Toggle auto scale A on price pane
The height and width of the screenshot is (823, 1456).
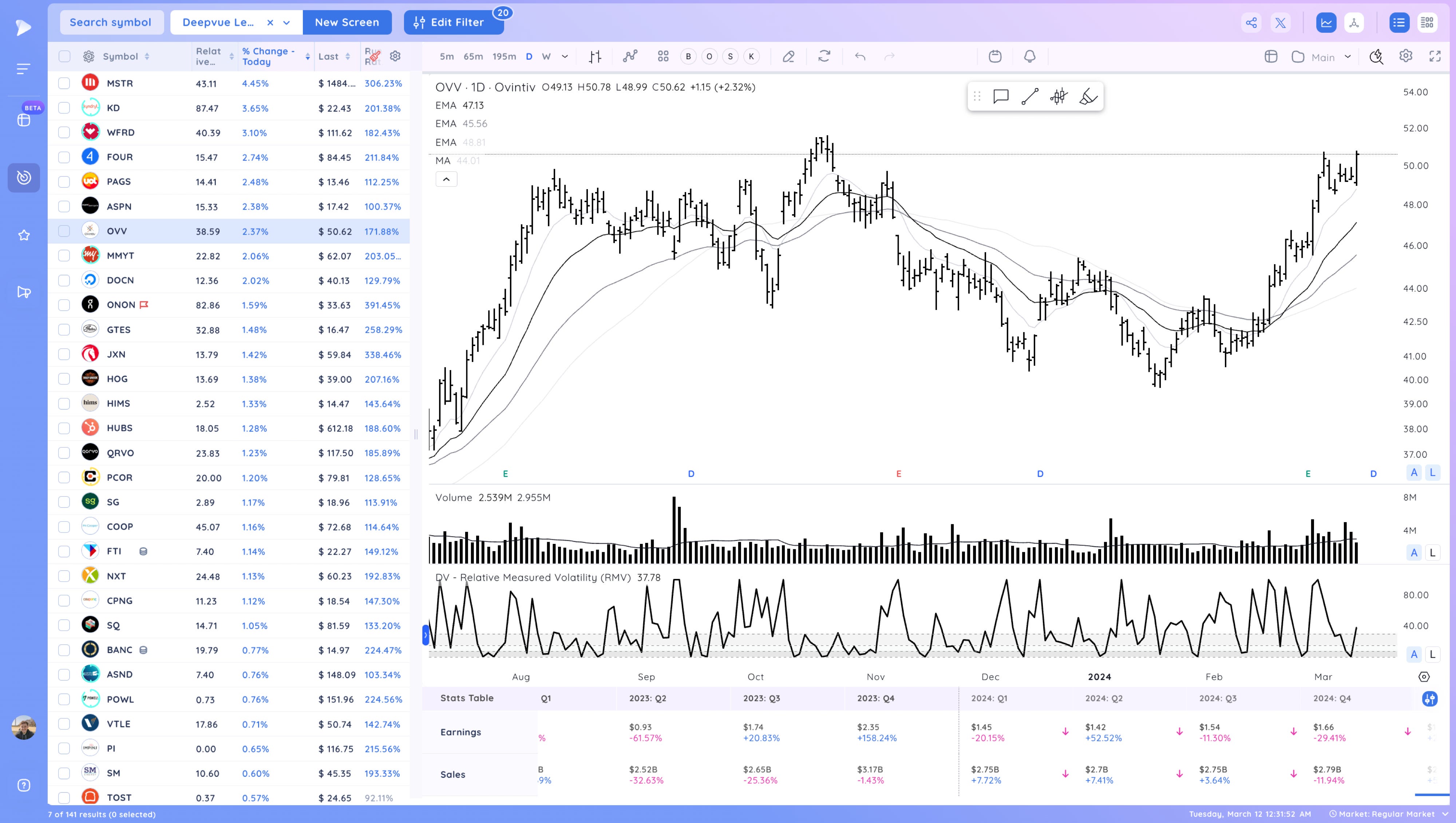pos(1413,473)
